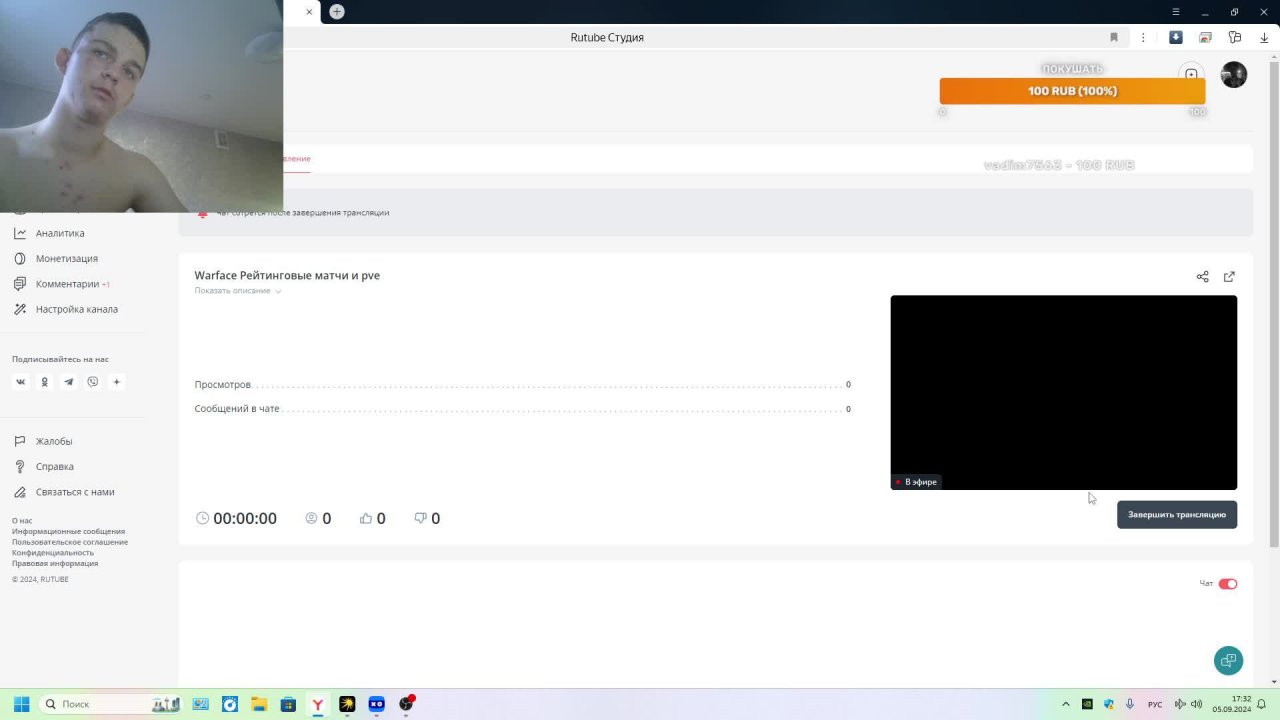This screenshot has width=1280, height=720.
Task: Open the Telegram social link icon
Action: point(68,382)
